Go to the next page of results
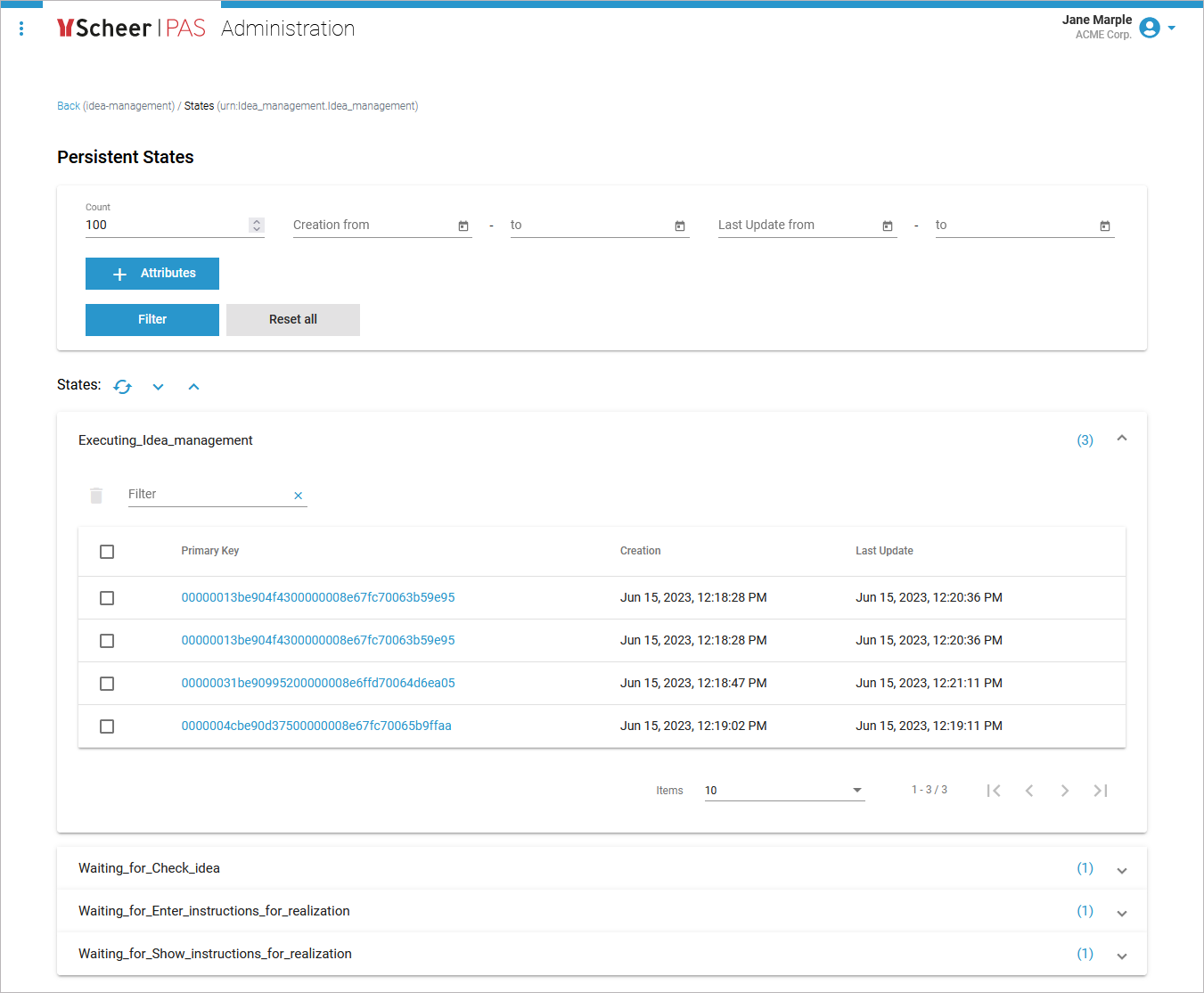The image size is (1204, 993). coord(1065,791)
